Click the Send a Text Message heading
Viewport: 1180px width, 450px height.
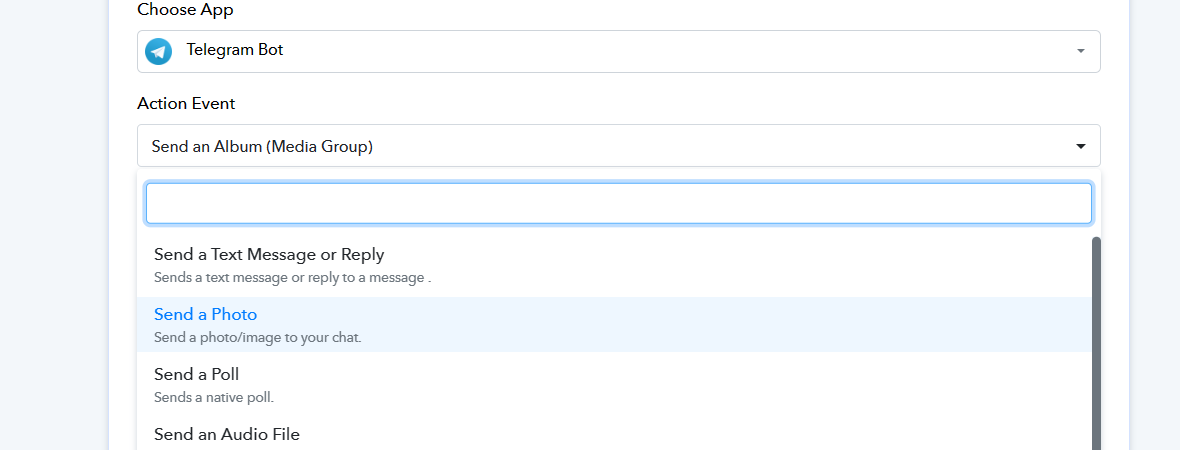(269, 254)
